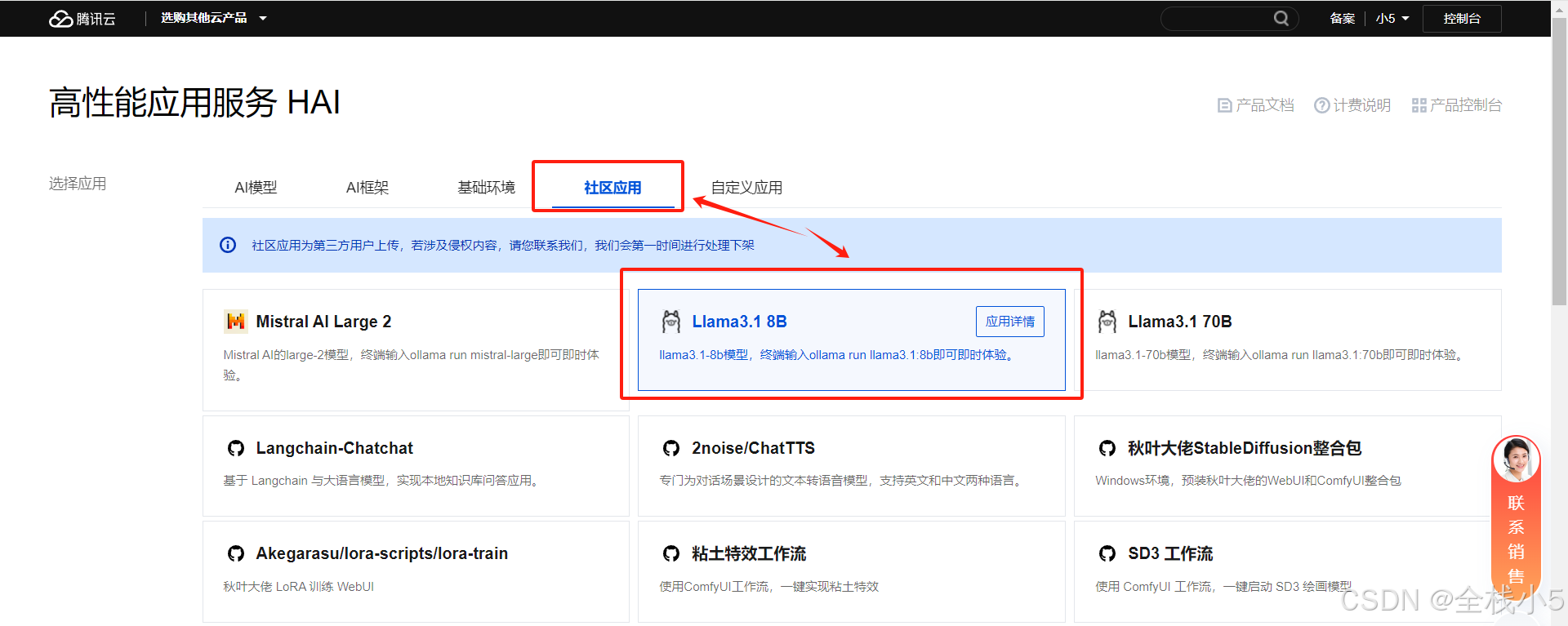Click the Tencent Cloud logo
1568x626 pixels.
(x=82, y=19)
